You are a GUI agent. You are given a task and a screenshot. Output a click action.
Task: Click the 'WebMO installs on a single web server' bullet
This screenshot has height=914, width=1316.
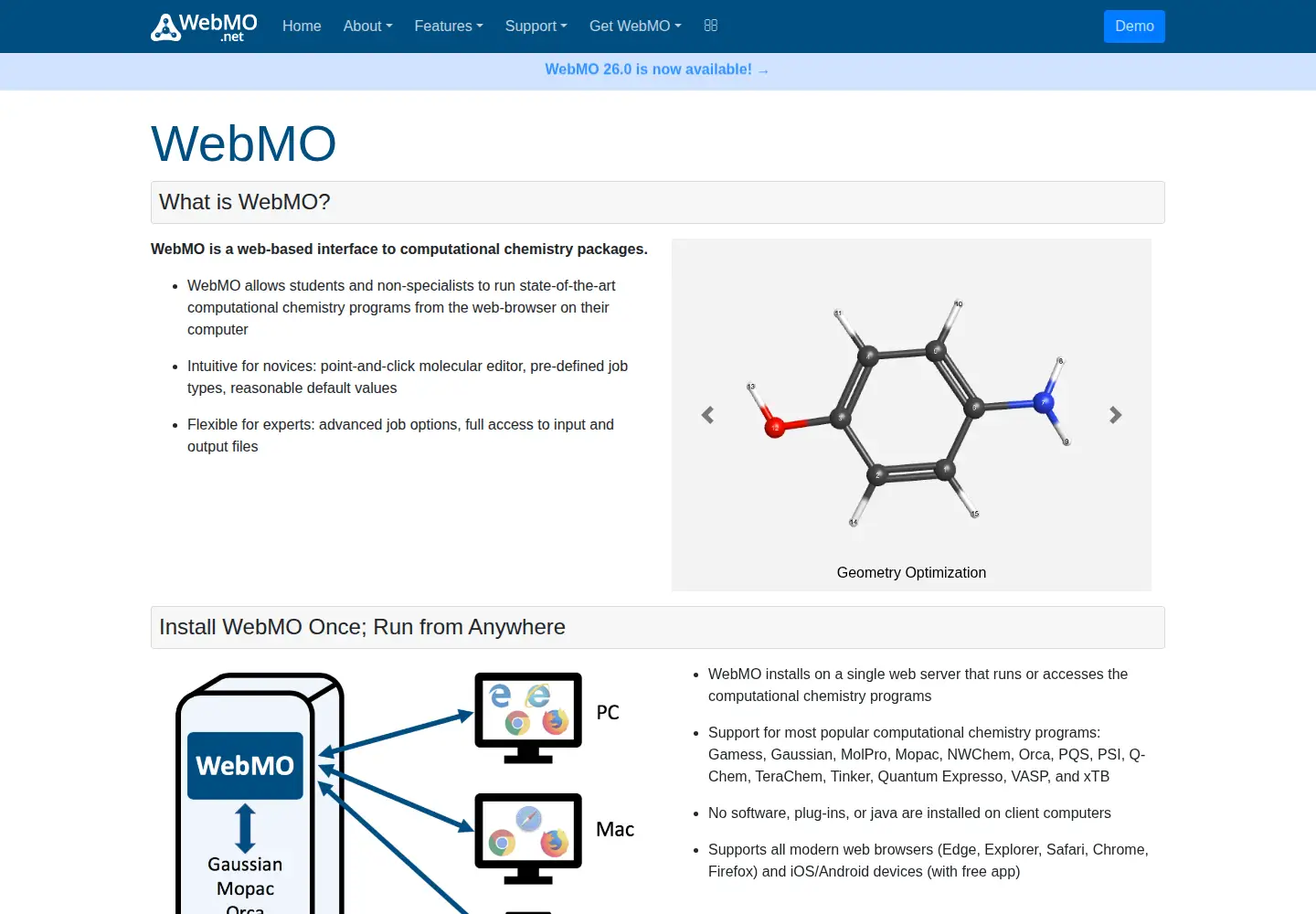click(x=918, y=685)
